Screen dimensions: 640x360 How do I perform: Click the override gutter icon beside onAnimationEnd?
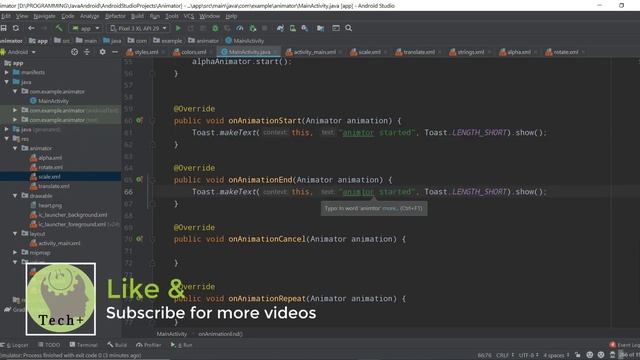(x=139, y=180)
